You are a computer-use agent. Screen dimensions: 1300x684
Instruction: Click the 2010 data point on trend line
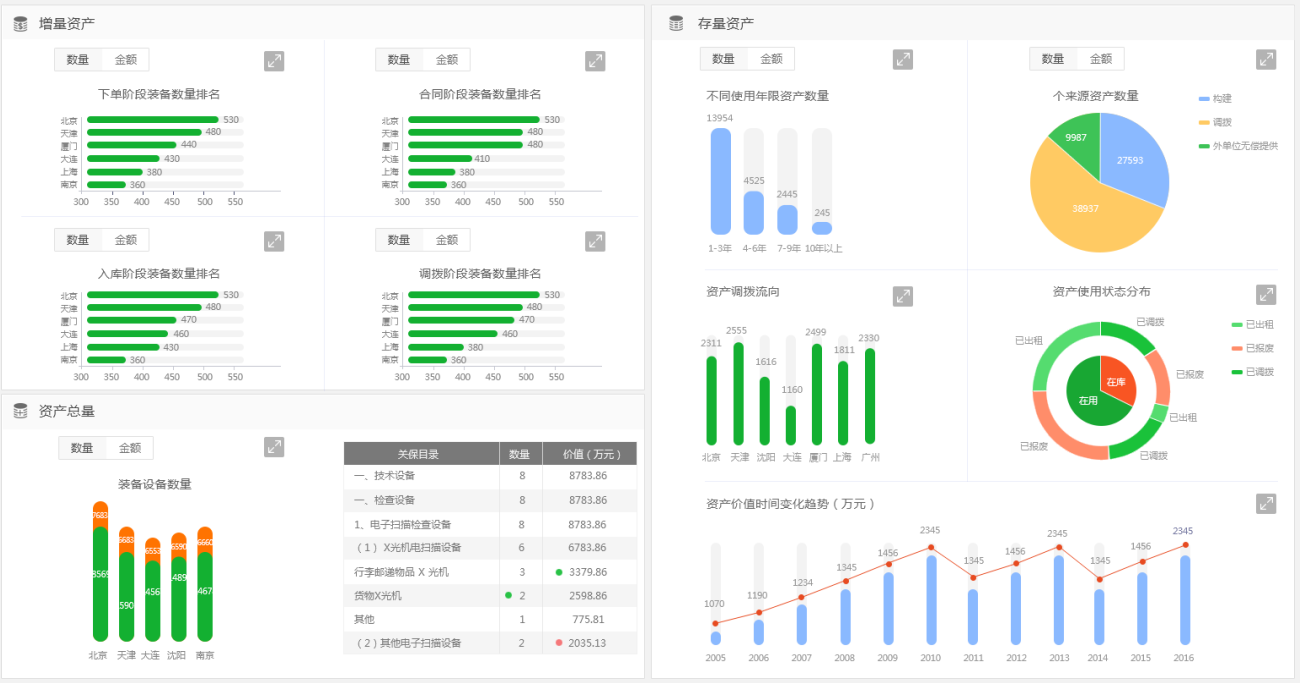[931, 547]
